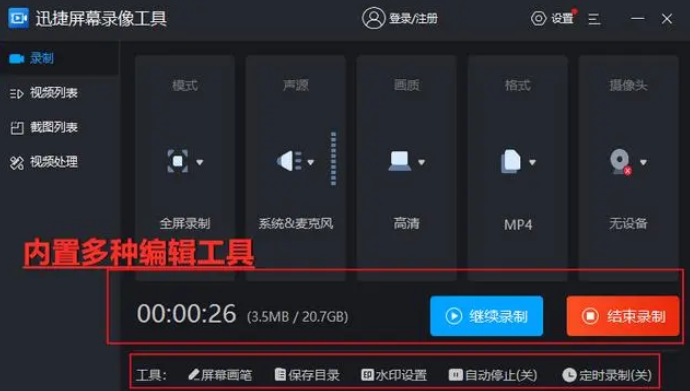This screenshot has height=391, width=690.
Task: Minimize the recorder window
Action: tap(638, 18)
